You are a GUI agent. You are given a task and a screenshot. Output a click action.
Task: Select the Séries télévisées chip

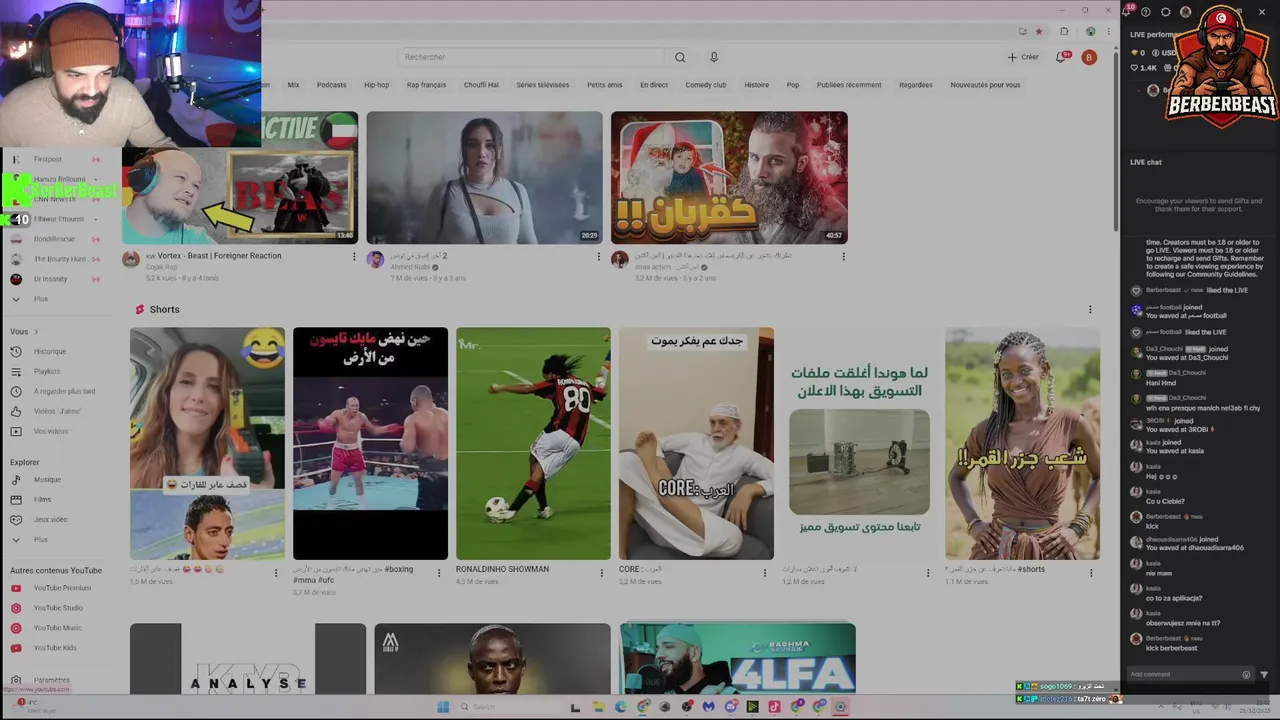click(x=543, y=85)
